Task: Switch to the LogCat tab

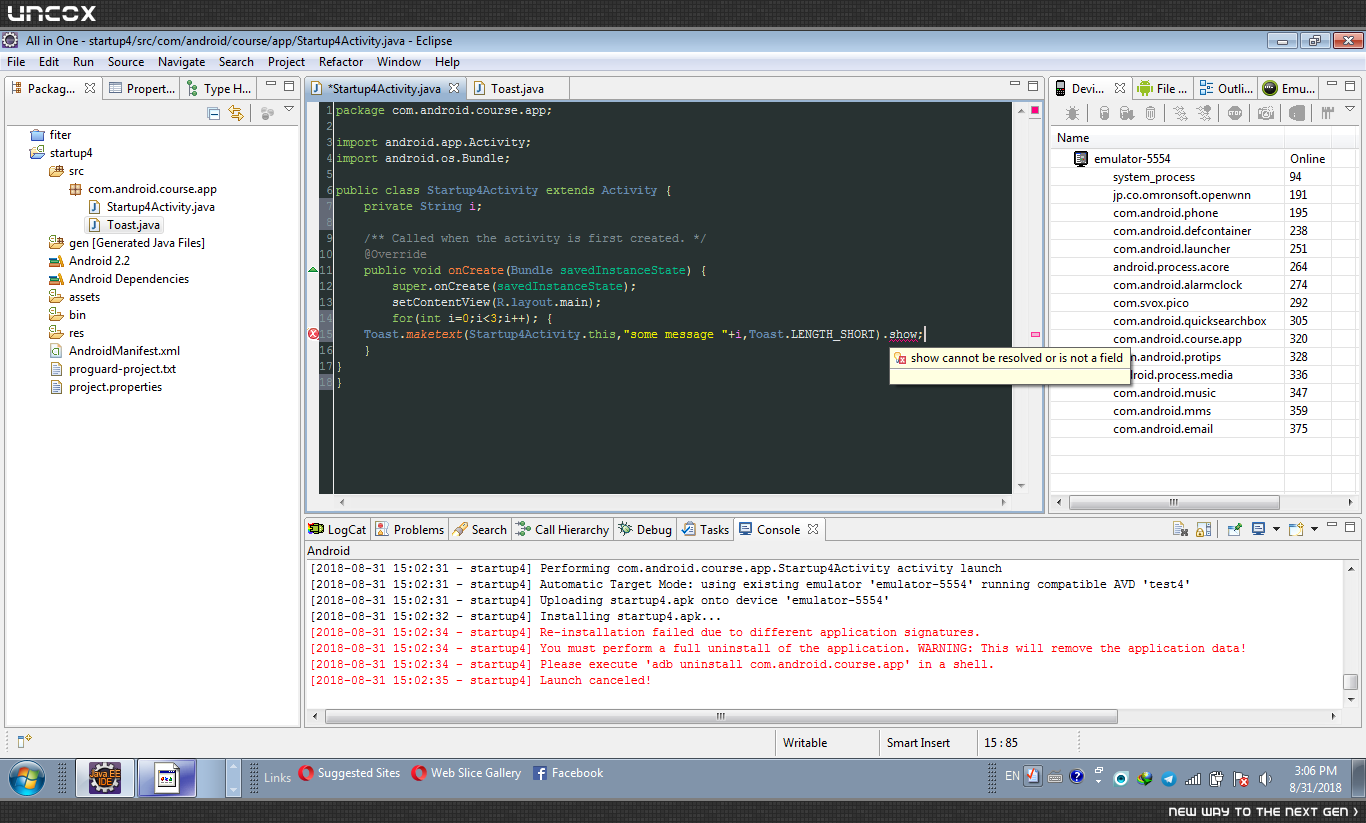Action: (x=337, y=530)
